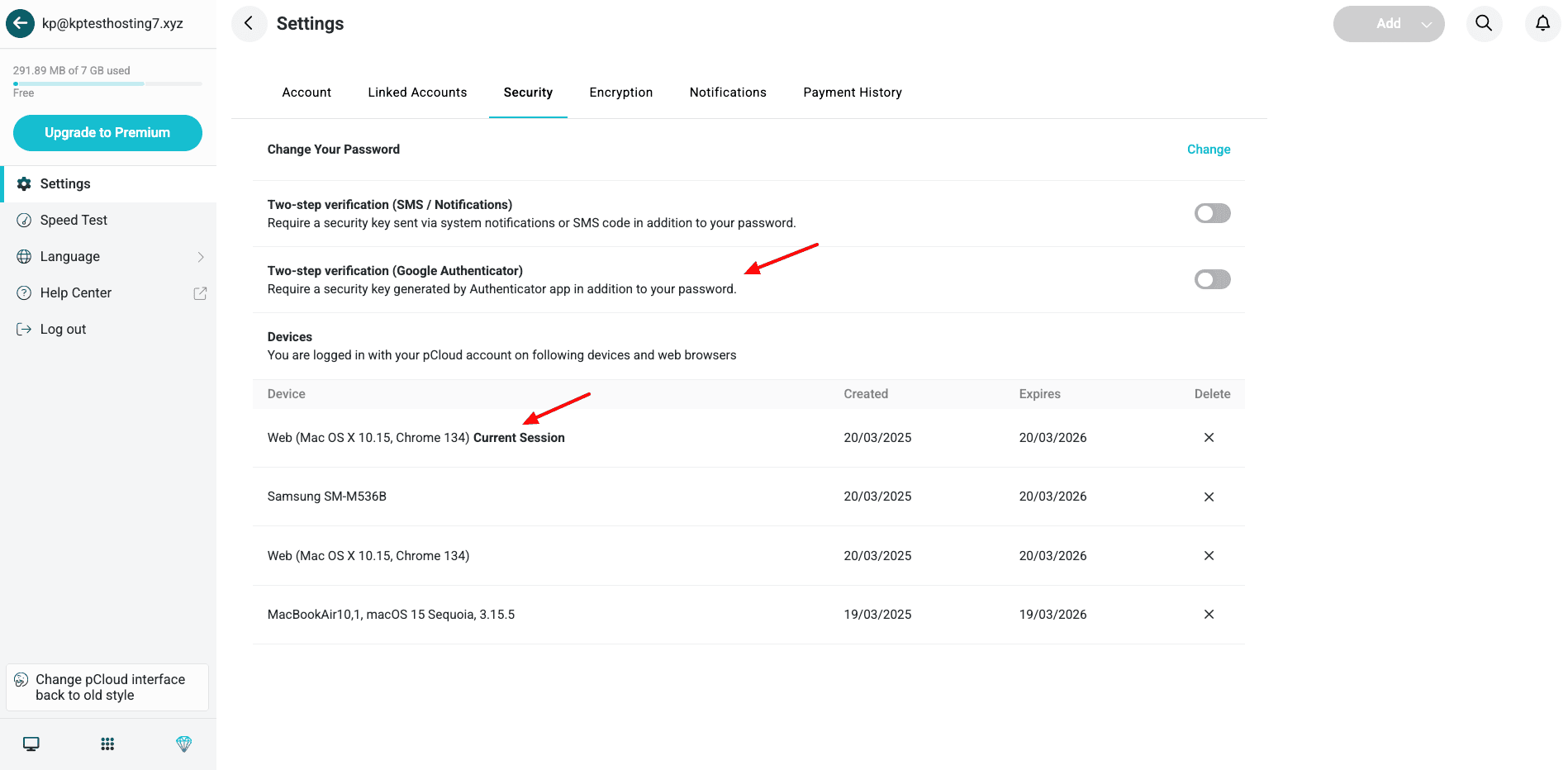Enable SMS two-step verification toggle

[x=1212, y=213]
